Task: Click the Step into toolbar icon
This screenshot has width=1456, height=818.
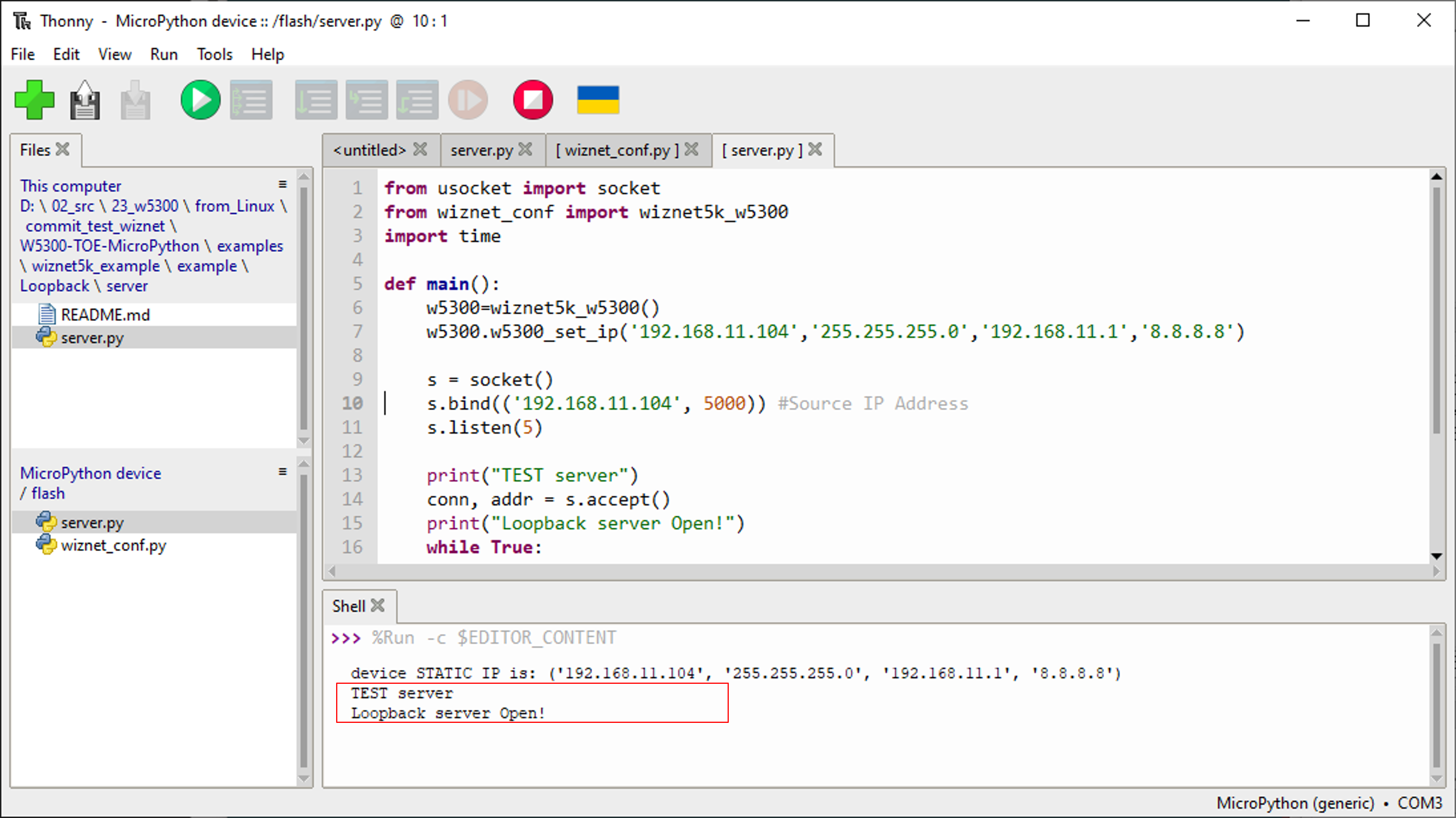Action: click(x=366, y=100)
